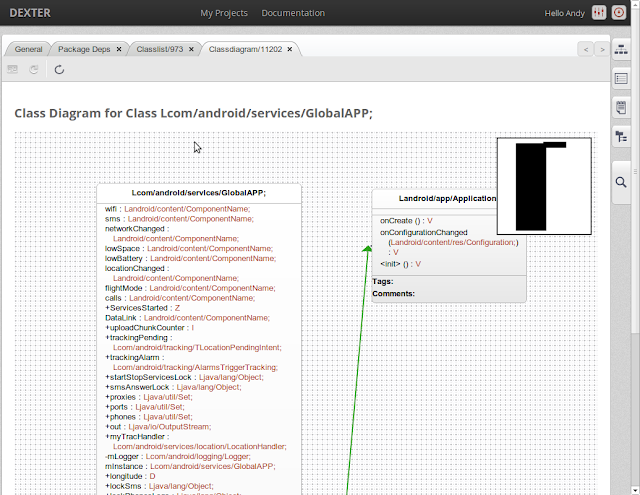Click the +startStopServicesLock field row
The height and width of the screenshot is (495, 640).
click(x=184, y=377)
